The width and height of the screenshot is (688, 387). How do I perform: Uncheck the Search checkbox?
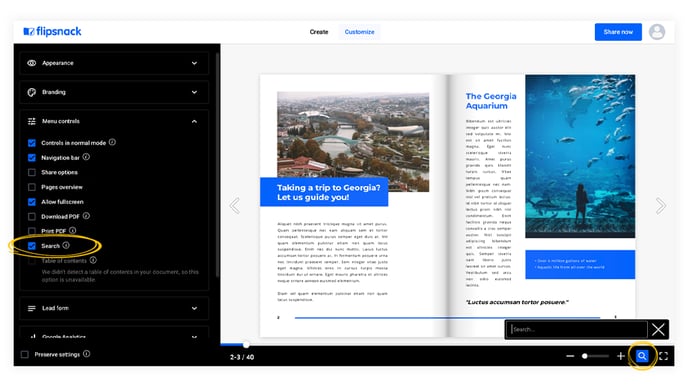[32, 246]
